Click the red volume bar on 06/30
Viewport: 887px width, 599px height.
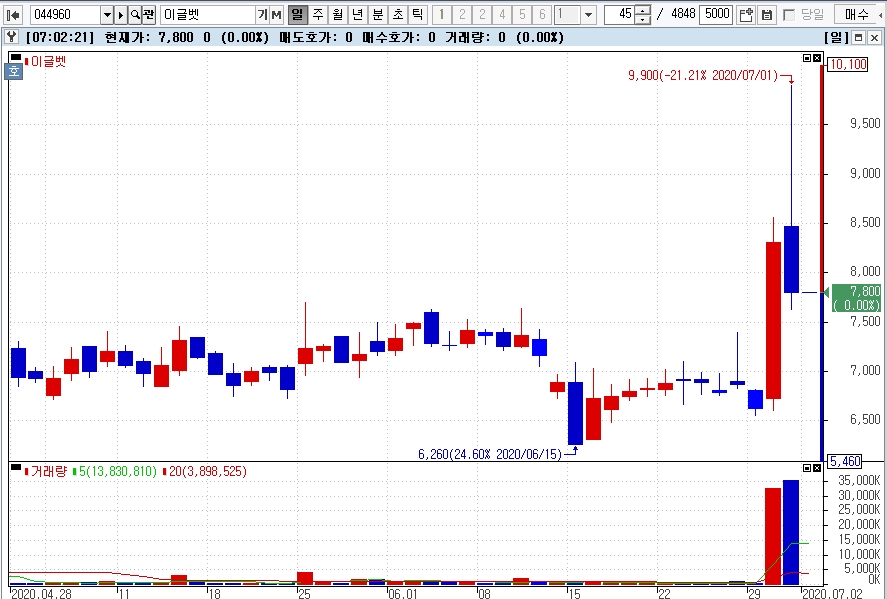pyautogui.click(x=773, y=536)
